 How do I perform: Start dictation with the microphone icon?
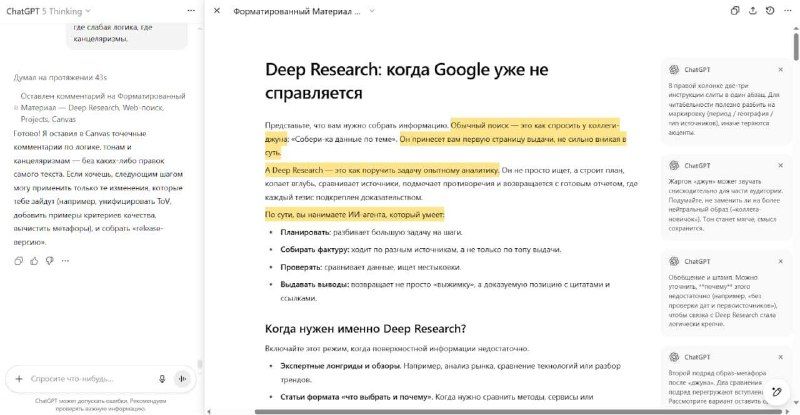[162, 379]
